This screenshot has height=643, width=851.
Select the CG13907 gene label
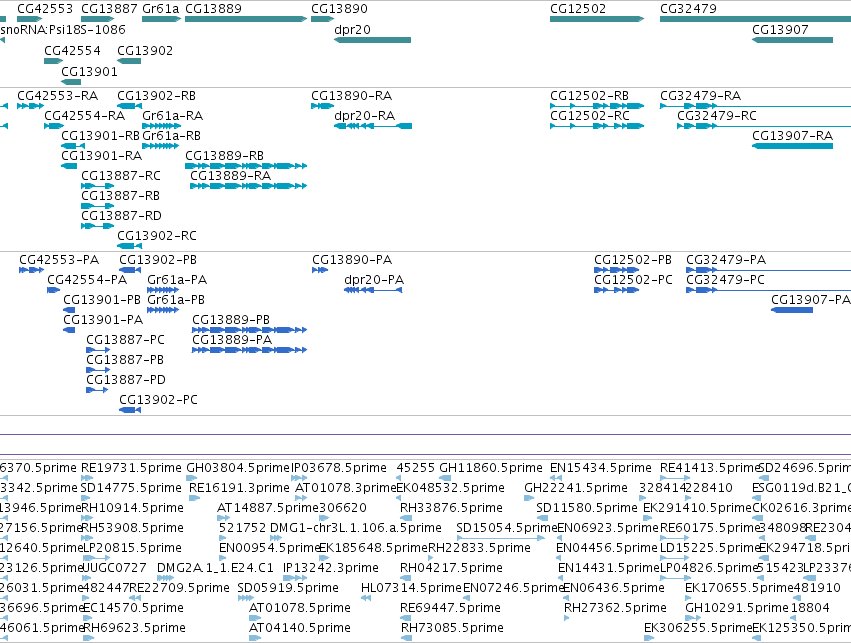[x=780, y=30]
